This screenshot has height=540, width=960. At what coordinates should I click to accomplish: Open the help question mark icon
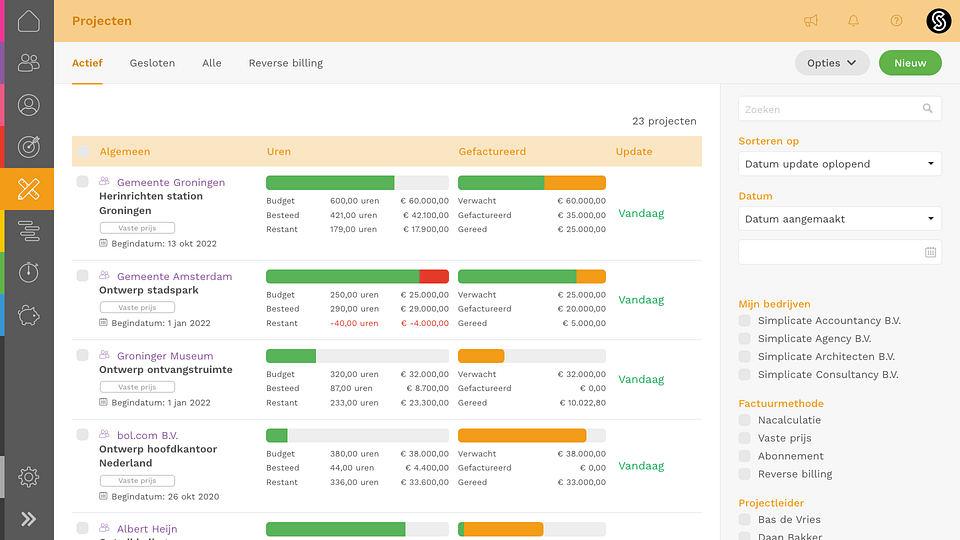(896, 21)
